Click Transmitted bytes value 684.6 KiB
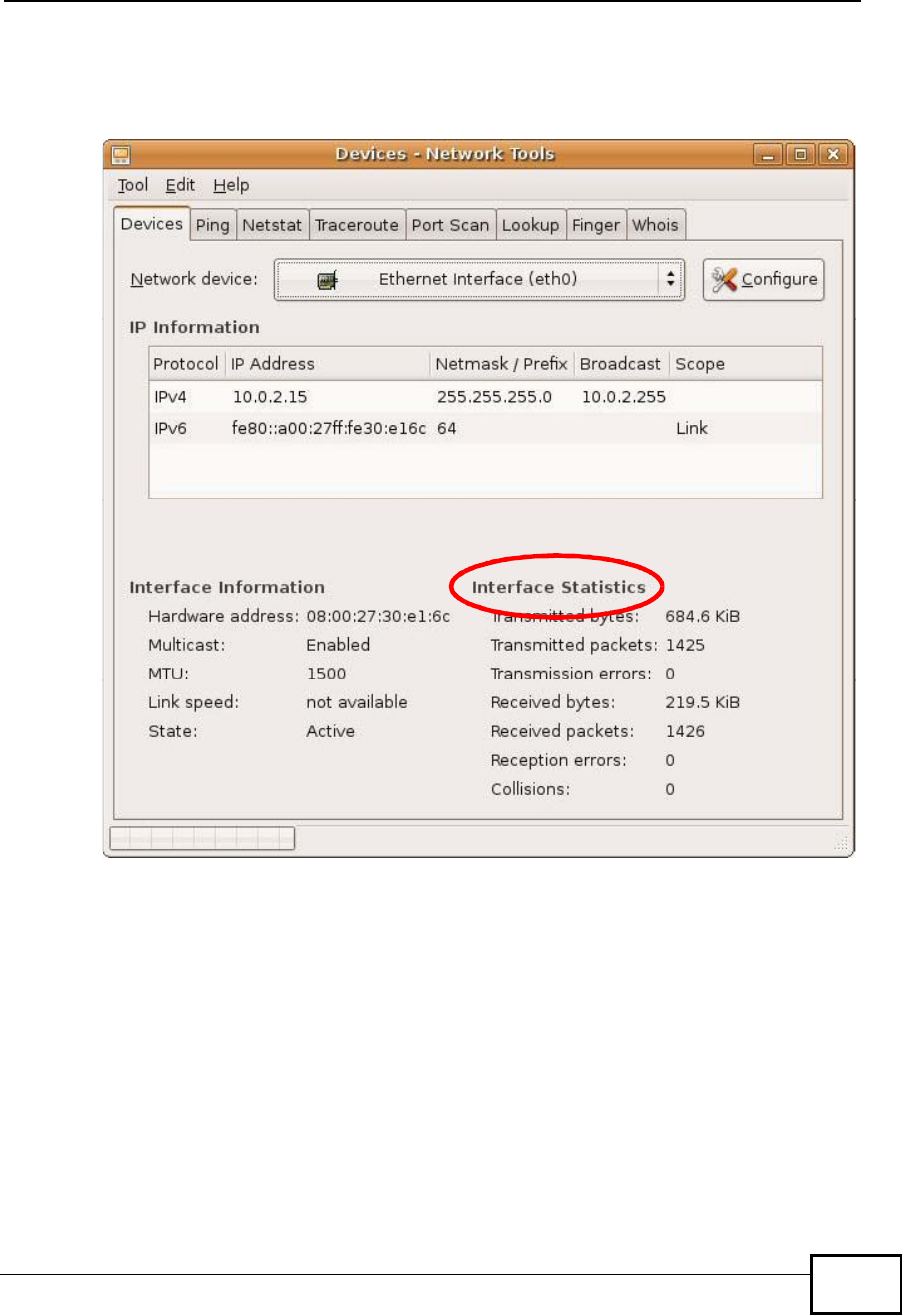 pyautogui.click(x=702, y=616)
